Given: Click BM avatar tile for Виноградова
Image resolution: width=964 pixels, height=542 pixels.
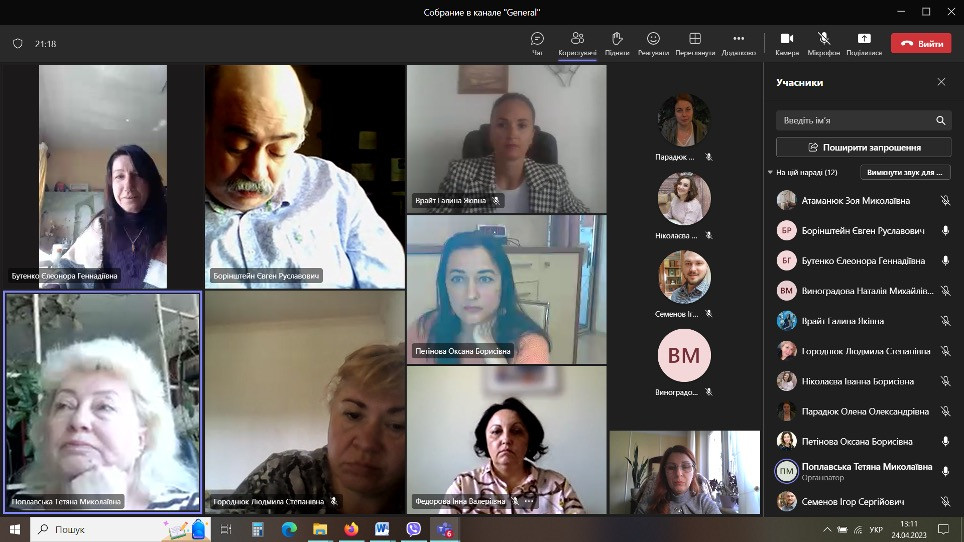Looking at the screenshot, I should (x=684, y=355).
